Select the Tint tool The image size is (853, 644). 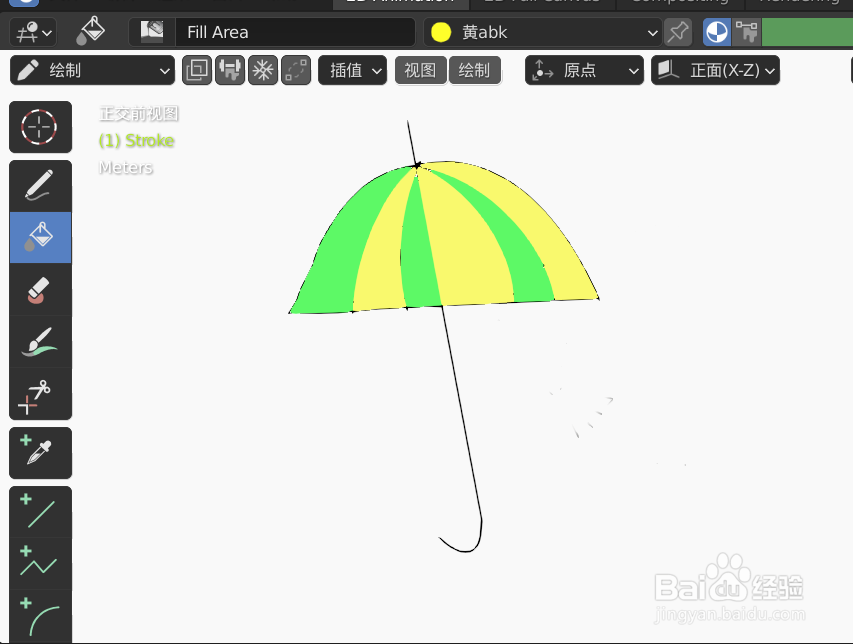click(x=40, y=341)
